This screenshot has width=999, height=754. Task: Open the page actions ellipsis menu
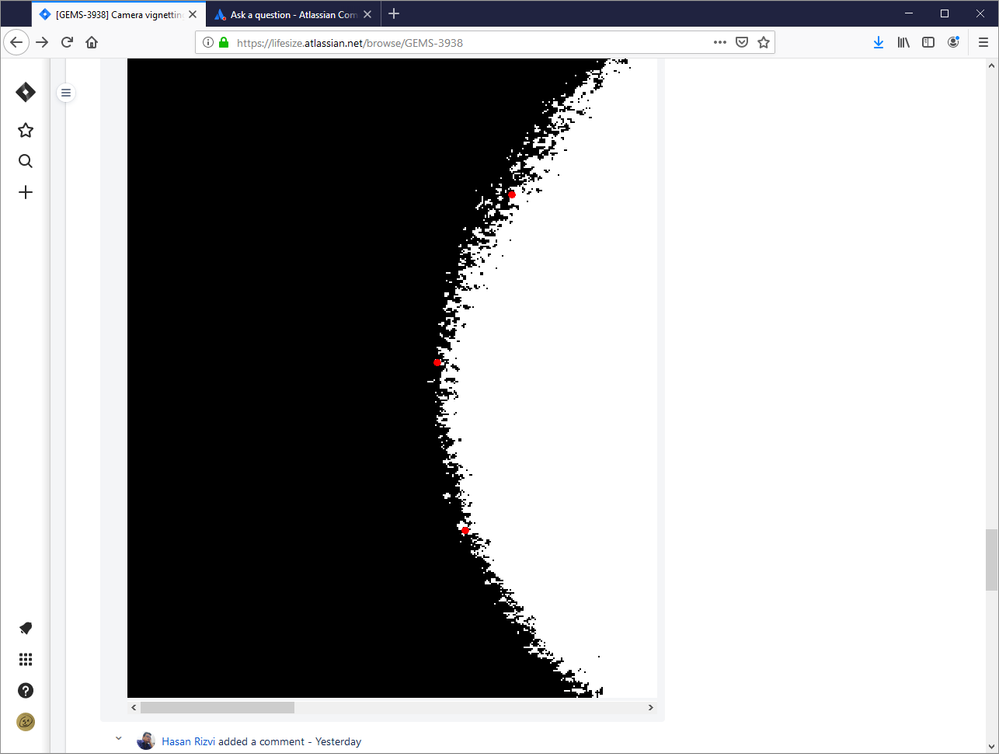719,42
